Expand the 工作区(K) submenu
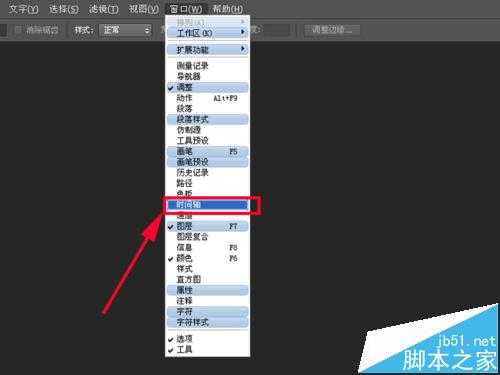The width and height of the screenshot is (500, 375). [x=207, y=33]
